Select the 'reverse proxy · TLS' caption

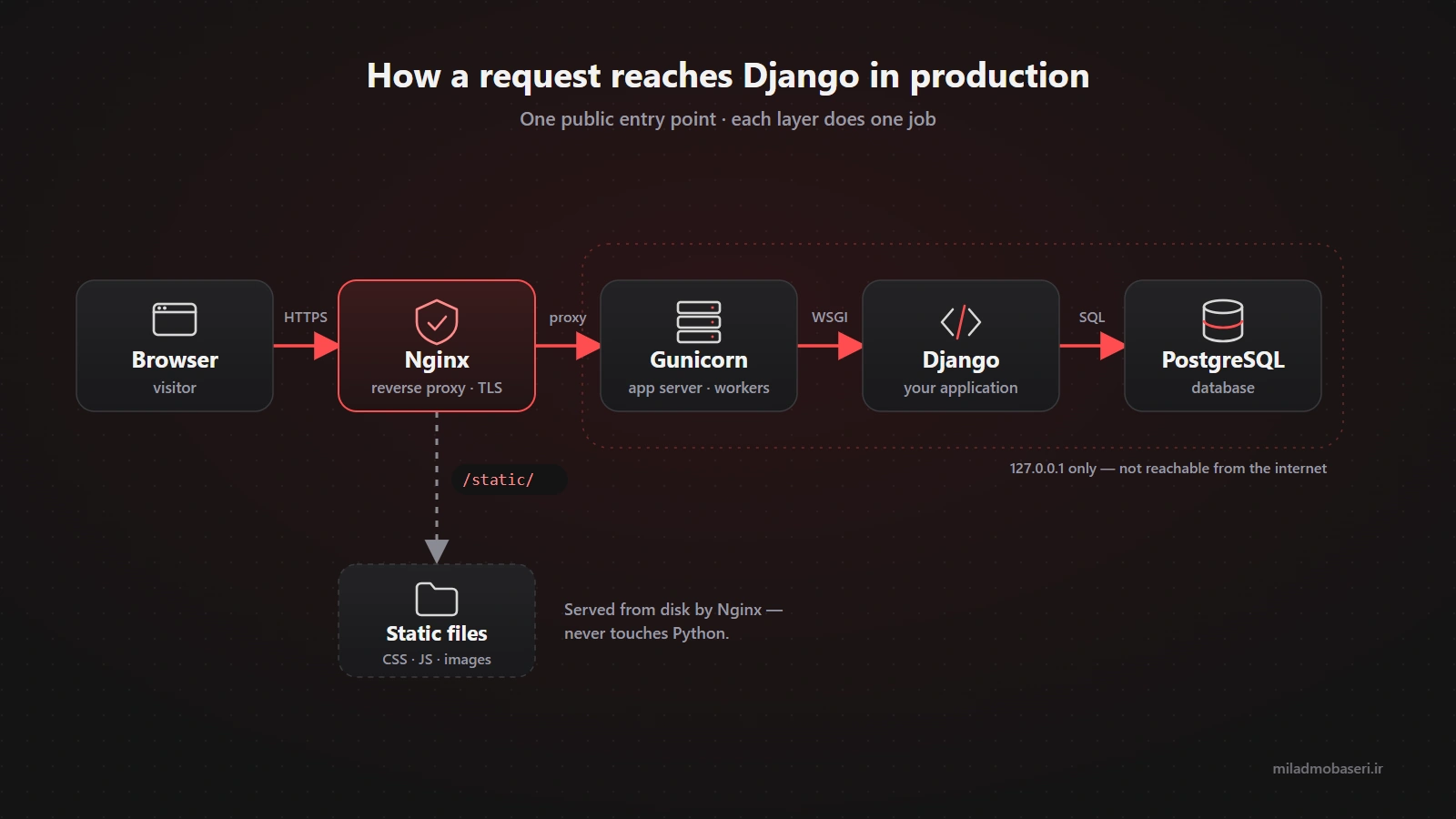437,388
